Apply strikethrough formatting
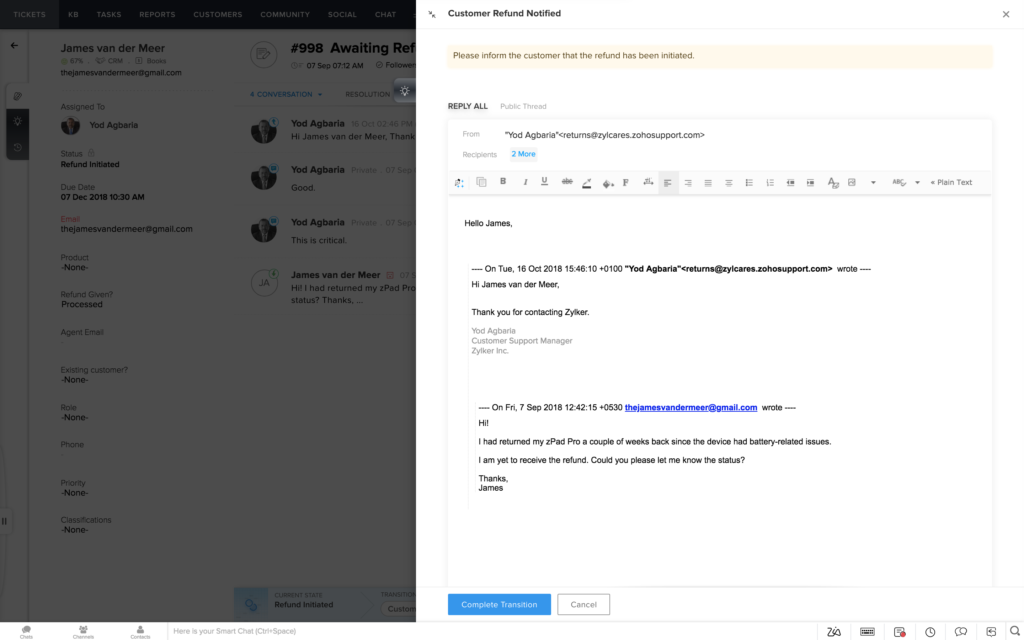 (x=567, y=182)
